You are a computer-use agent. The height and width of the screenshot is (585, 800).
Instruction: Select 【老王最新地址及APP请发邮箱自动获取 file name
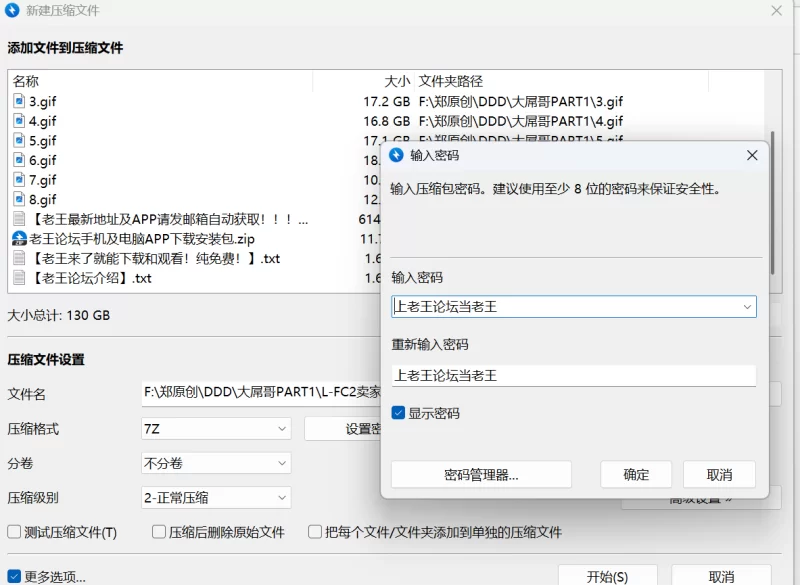169,219
